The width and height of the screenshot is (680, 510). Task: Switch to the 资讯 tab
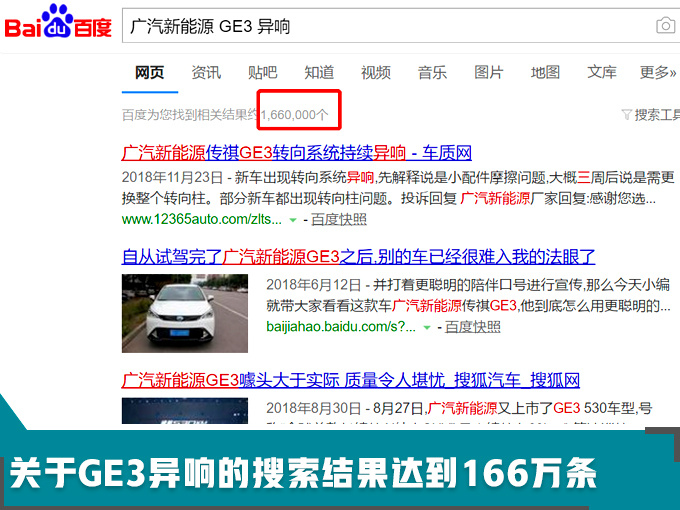(x=206, y=72)
